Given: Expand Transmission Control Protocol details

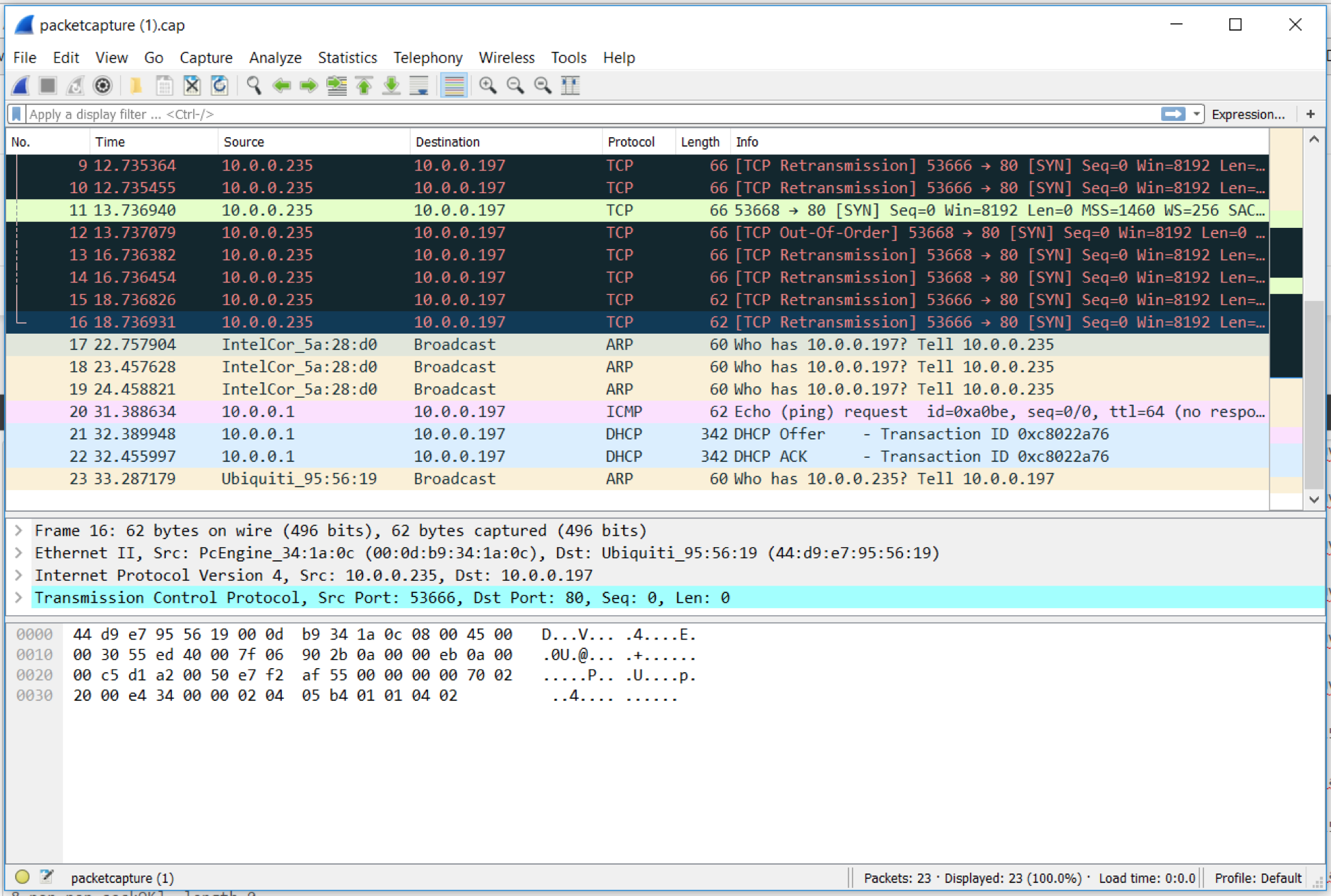Looking at the screenshot, I should (19, 598).
